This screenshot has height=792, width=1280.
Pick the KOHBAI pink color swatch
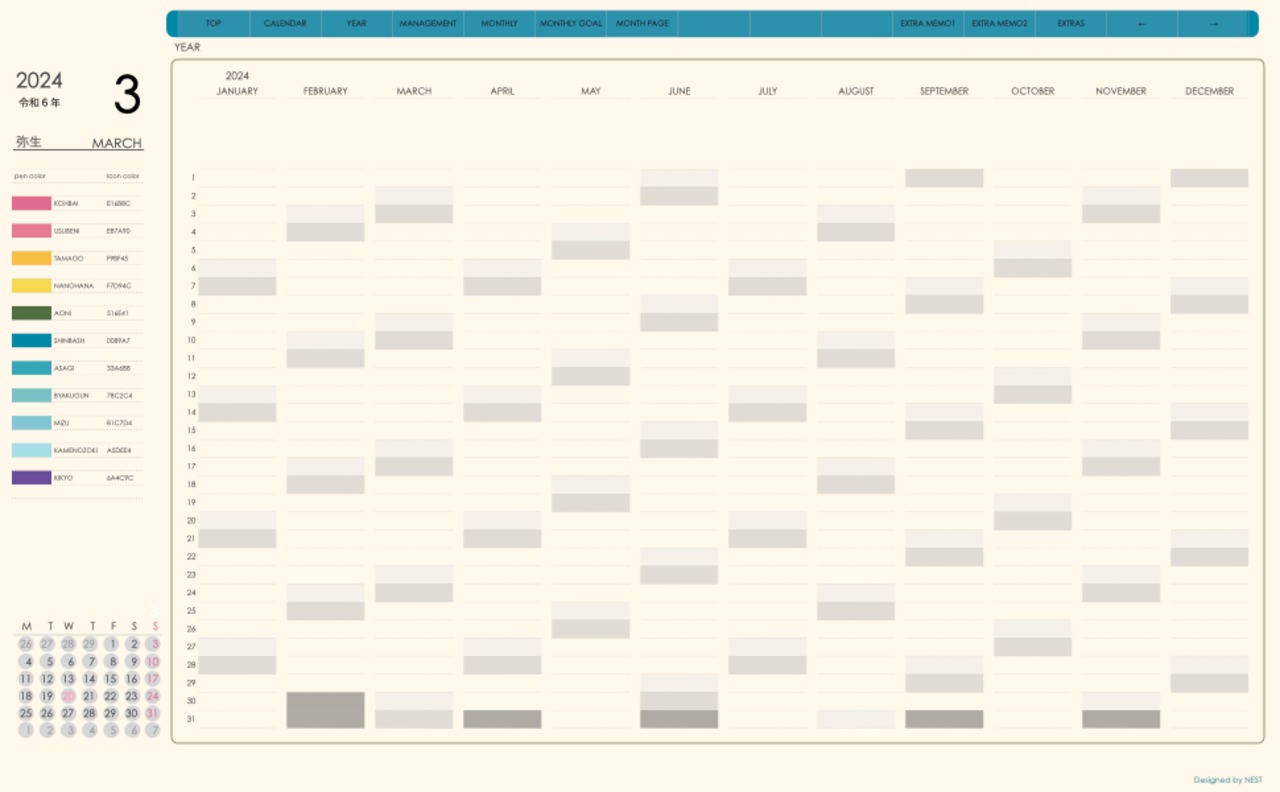31,203
